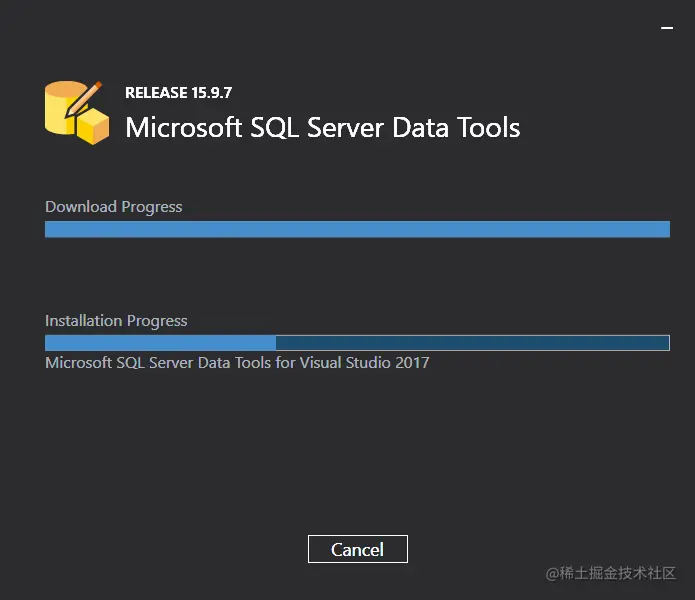Click the yellow database cylinder in logo
The image size is (695, 600).
coord(60,107)
